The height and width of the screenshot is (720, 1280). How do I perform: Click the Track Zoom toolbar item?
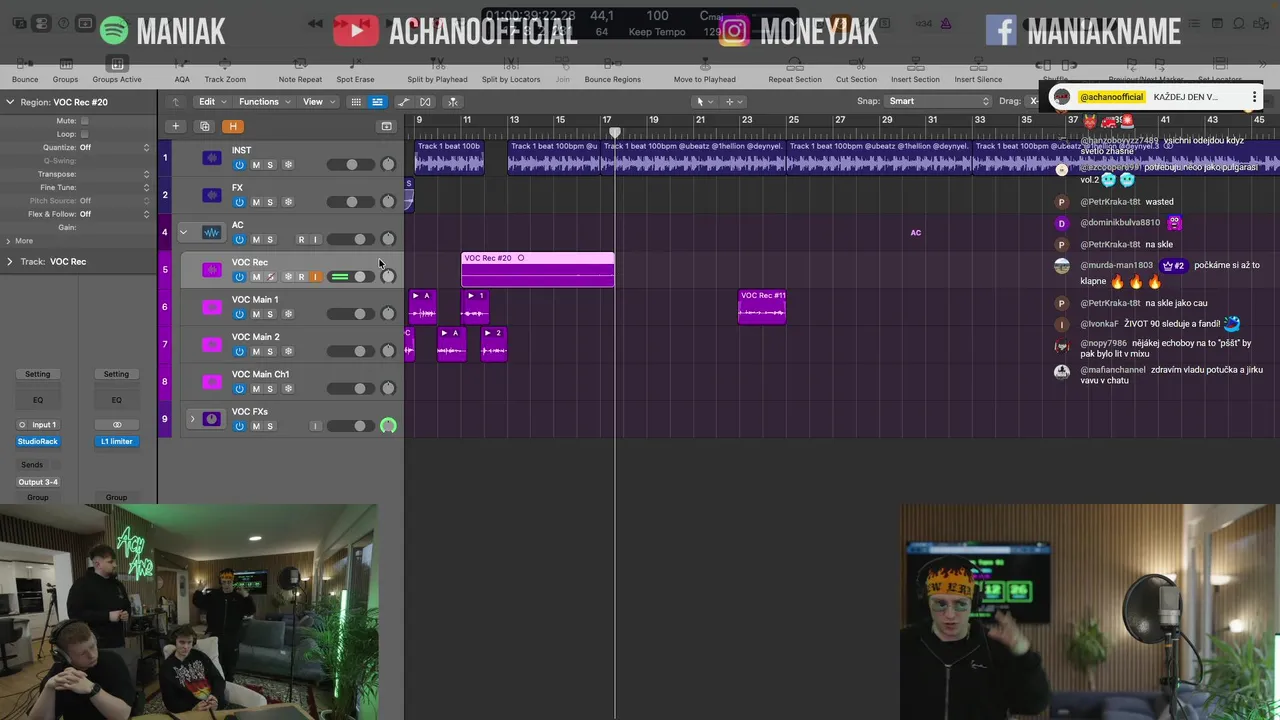(225, 71)
